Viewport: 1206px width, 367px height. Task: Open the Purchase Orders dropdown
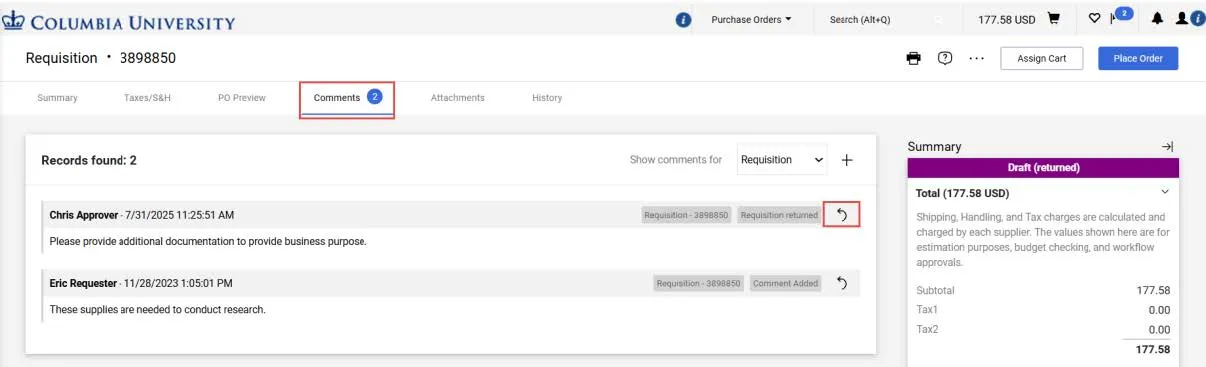[751, 20]
